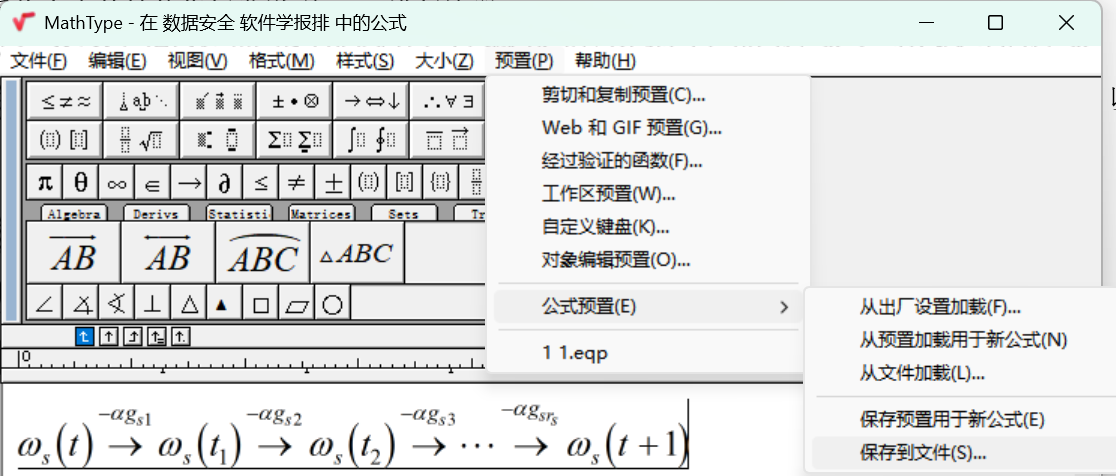Open the embellishments palette
The height and width of the screenshot is (476, 1116).
point(219,101)
